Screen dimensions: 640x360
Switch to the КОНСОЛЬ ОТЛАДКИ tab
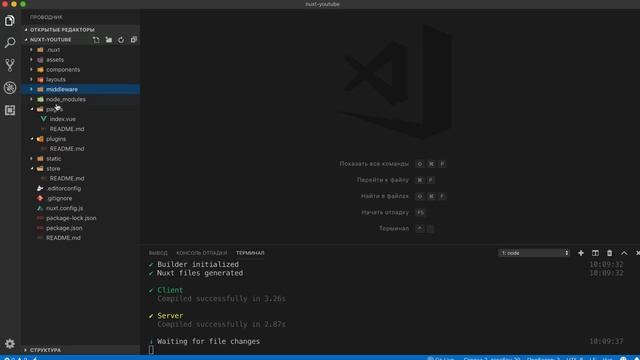tap(202, 253)
